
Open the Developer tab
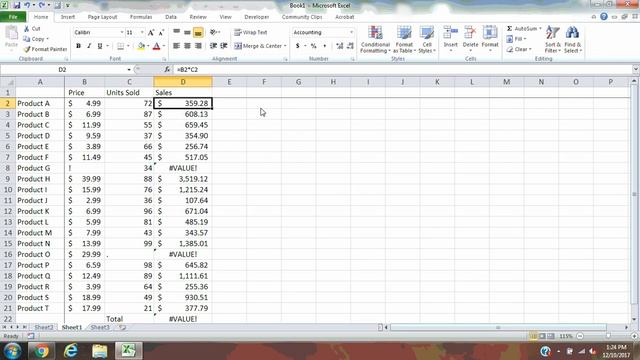pyautogui.click(x=257, y=17)
